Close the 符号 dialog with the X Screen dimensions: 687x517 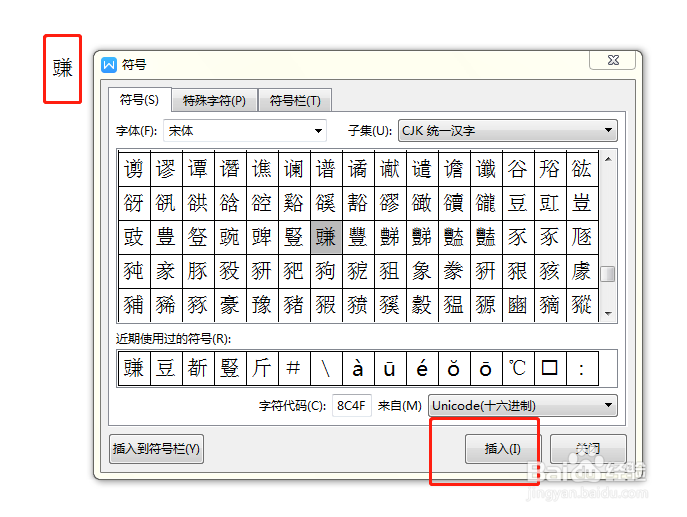click(613, 60)
